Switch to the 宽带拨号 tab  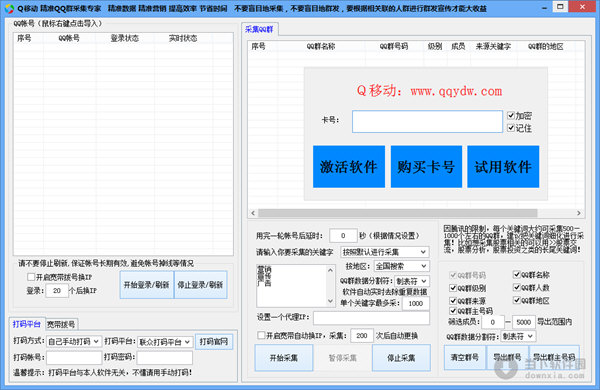click(61, 325)
